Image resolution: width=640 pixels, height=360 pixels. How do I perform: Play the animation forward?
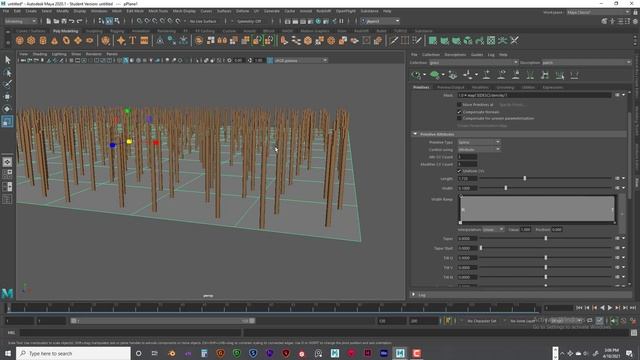[x=610, y=308]
